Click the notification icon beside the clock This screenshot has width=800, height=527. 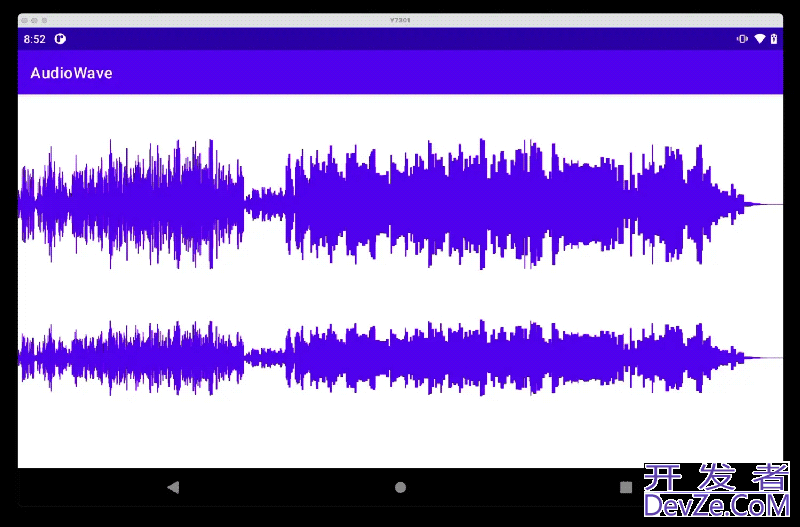(60, 39)
